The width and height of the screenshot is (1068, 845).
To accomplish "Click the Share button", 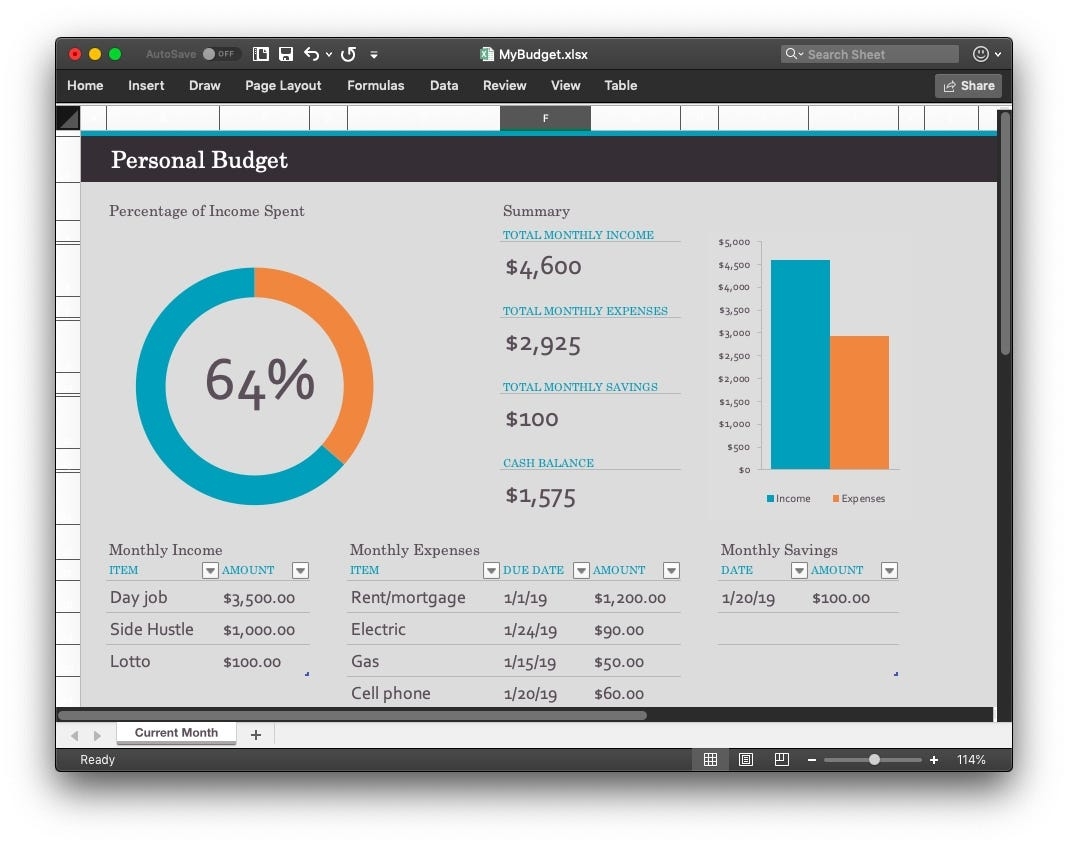I will (967, 86).
